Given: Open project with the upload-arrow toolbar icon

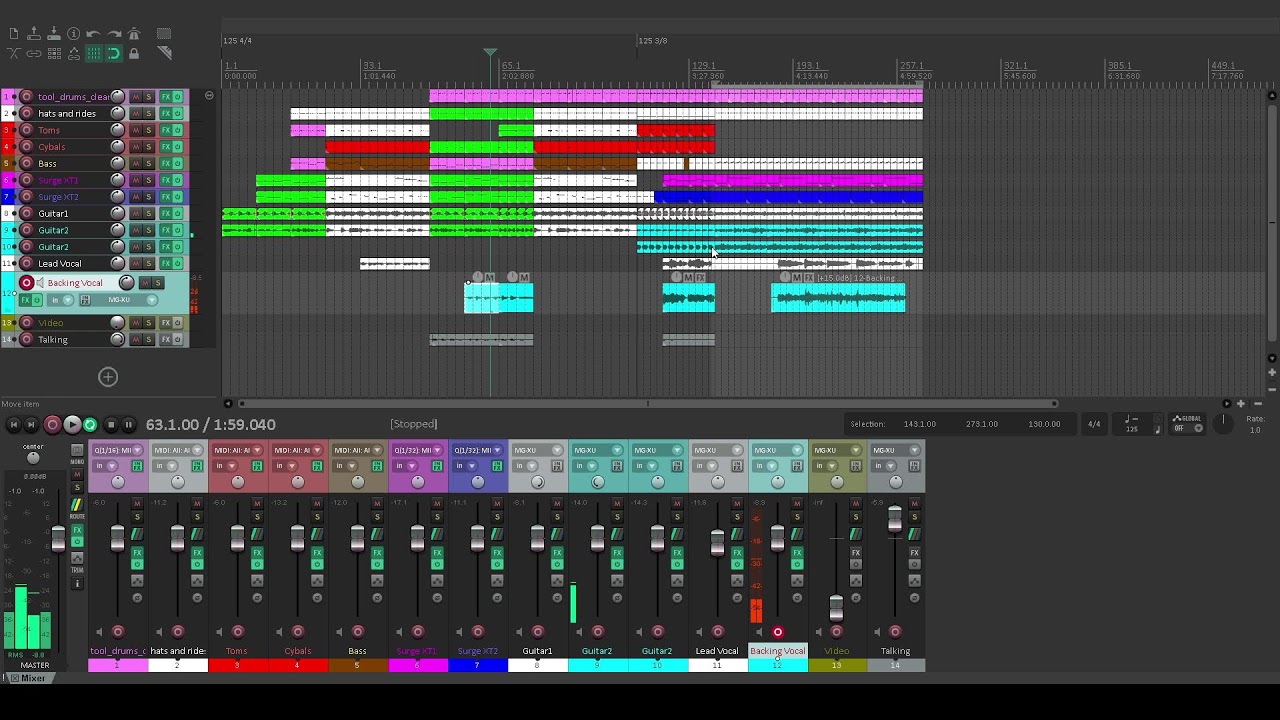Looking at the screenshot, I should point(34,34).
